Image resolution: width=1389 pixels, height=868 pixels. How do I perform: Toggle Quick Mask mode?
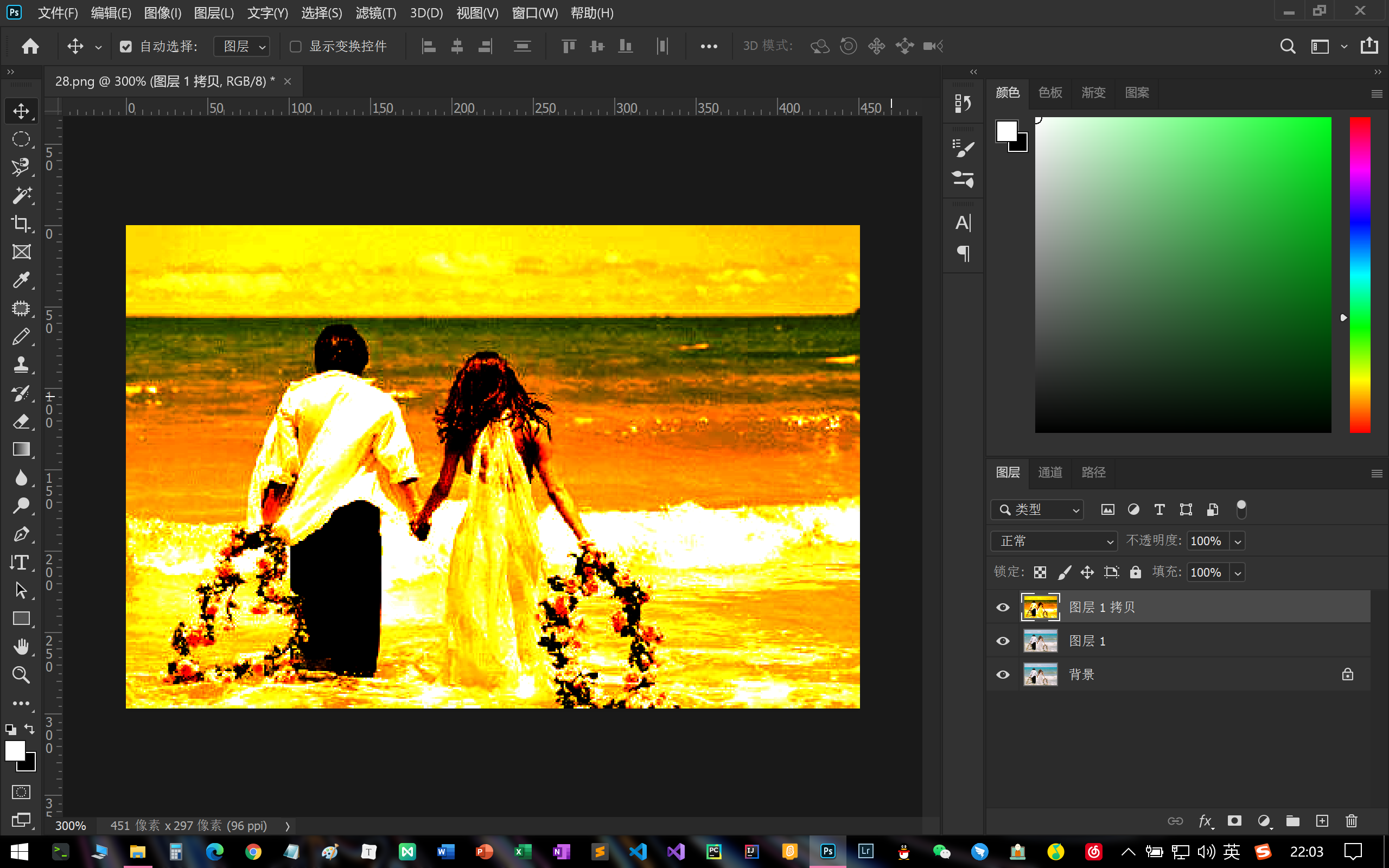pyautogui.click(x=21, y=792)
